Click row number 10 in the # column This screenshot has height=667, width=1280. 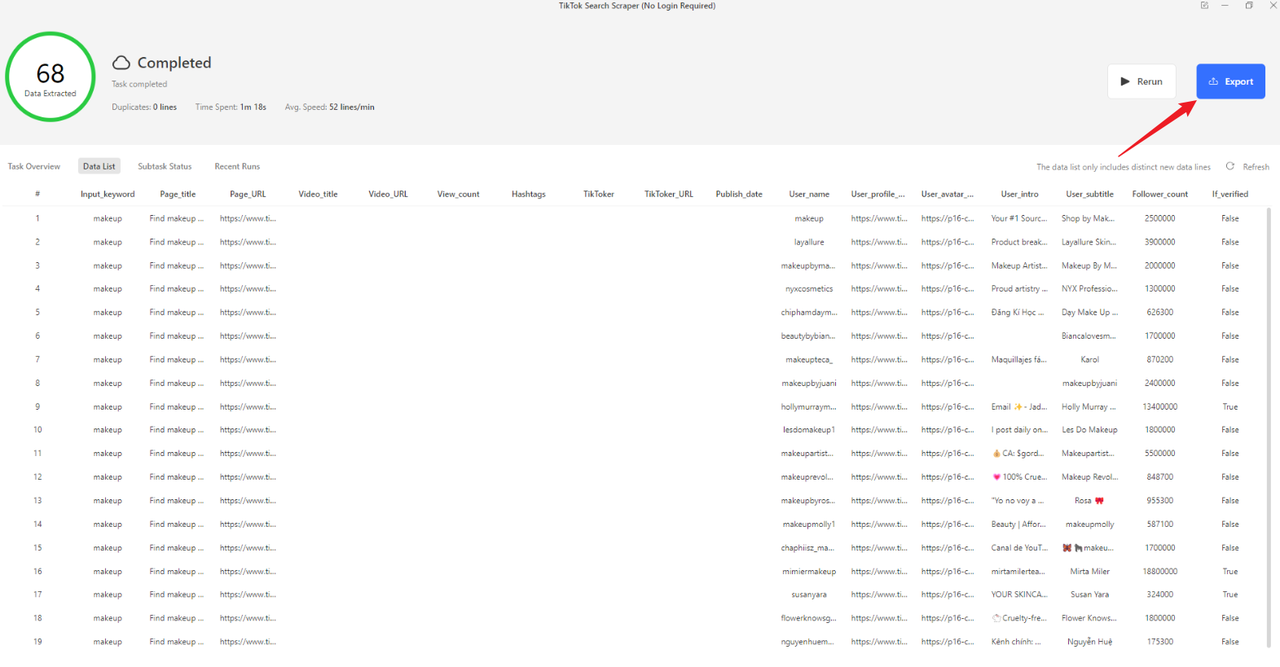(x=37, y=430)
